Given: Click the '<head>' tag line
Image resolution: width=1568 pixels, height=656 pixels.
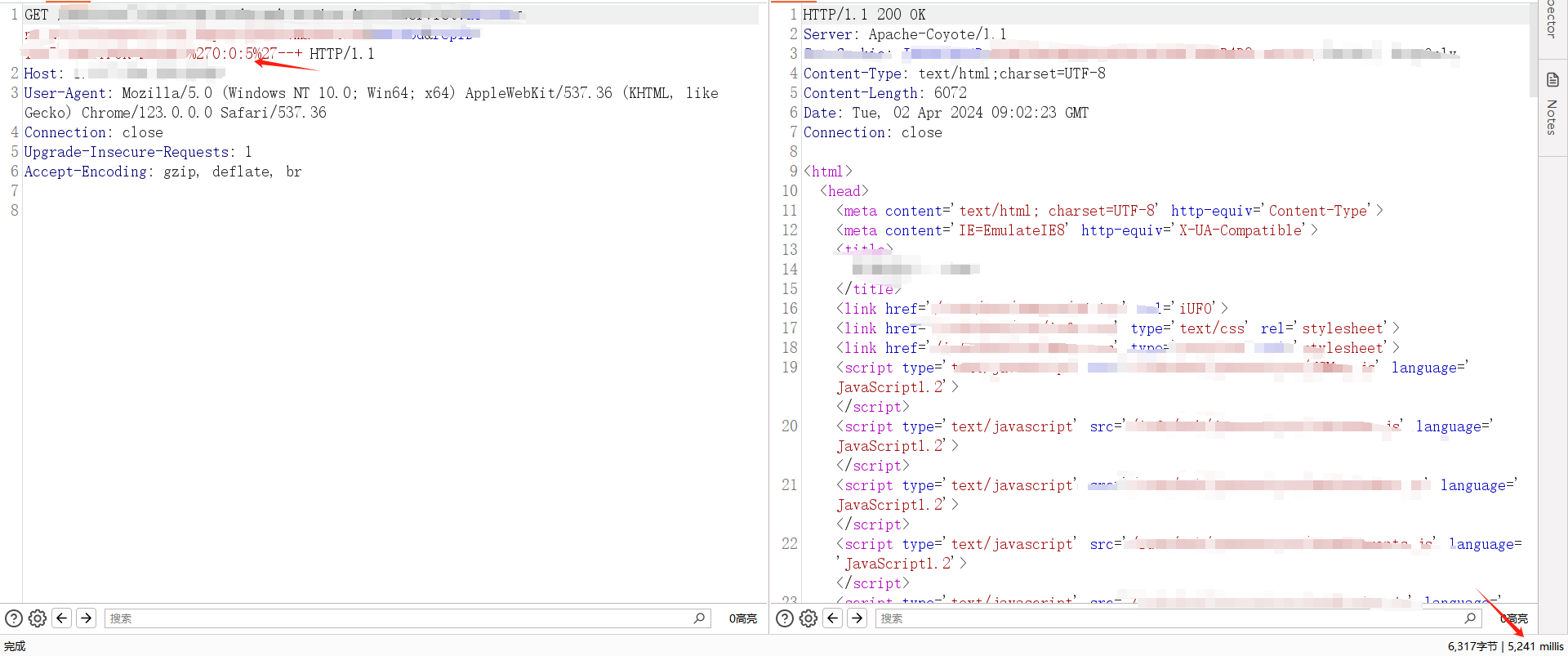Looking at the screenshot, I should coord(844,191).
